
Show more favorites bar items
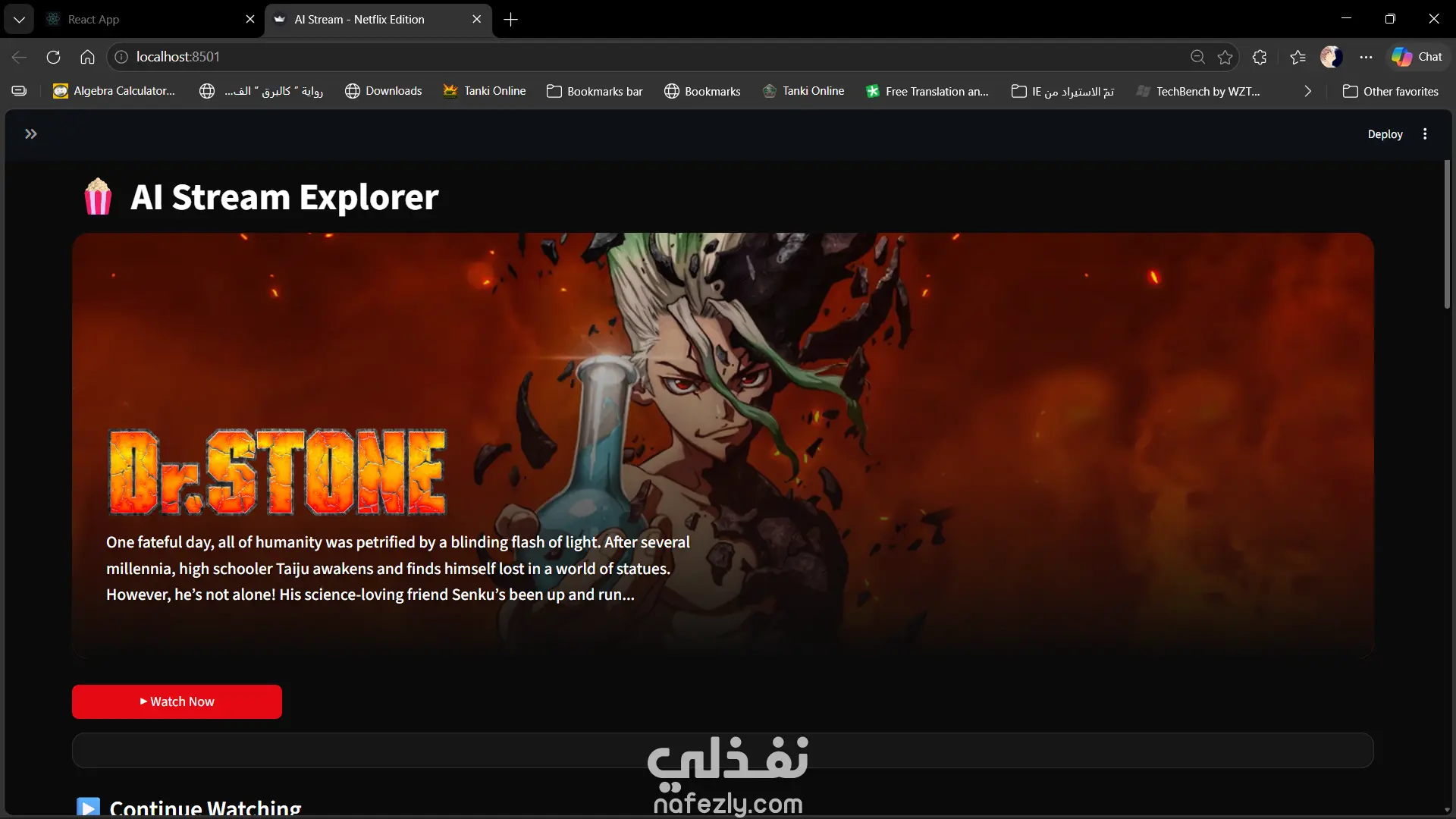(1307, 91)
